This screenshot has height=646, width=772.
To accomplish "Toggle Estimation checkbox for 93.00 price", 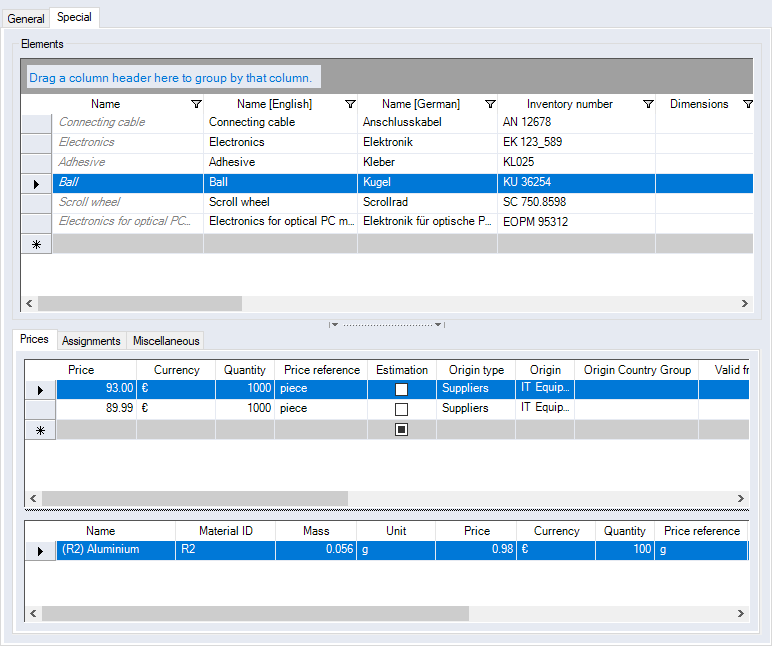I will (x=401, y=389).
